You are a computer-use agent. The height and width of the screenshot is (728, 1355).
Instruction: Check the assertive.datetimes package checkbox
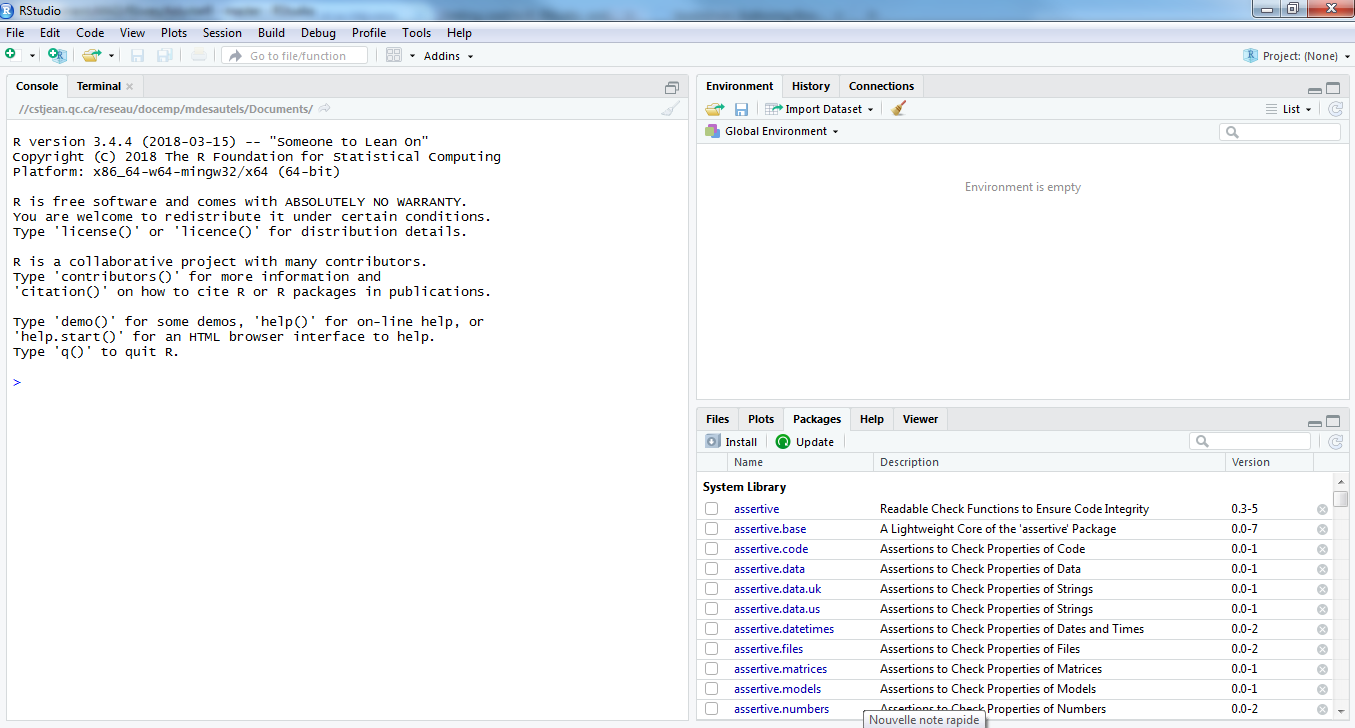coord(711,629)
